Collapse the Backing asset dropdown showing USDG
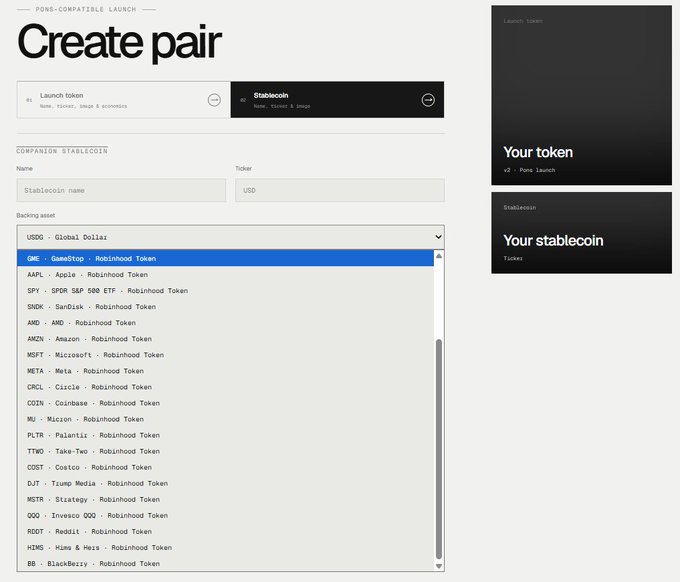 (x=231, y=237)
